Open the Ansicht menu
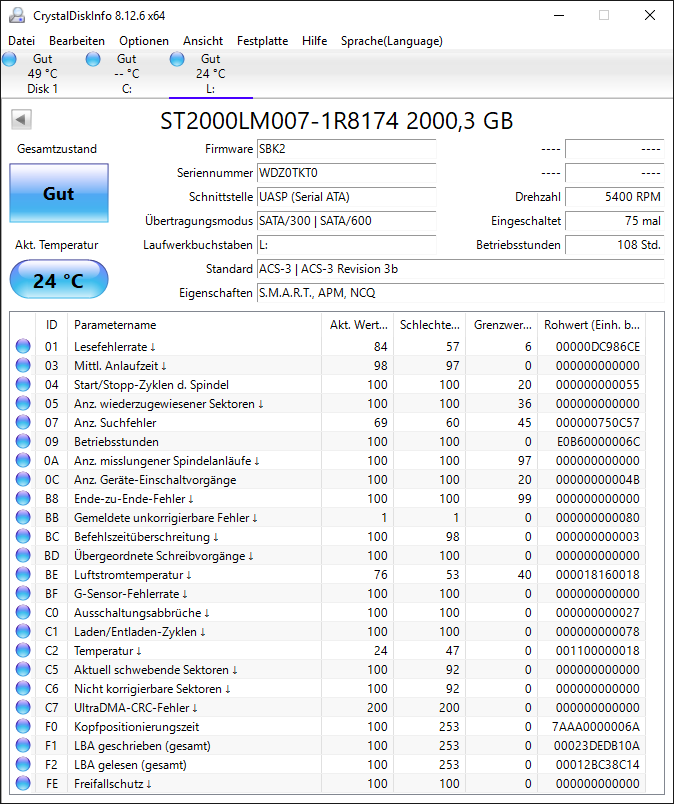The width and height of the screenshot is (674, 804). [203, 41]
